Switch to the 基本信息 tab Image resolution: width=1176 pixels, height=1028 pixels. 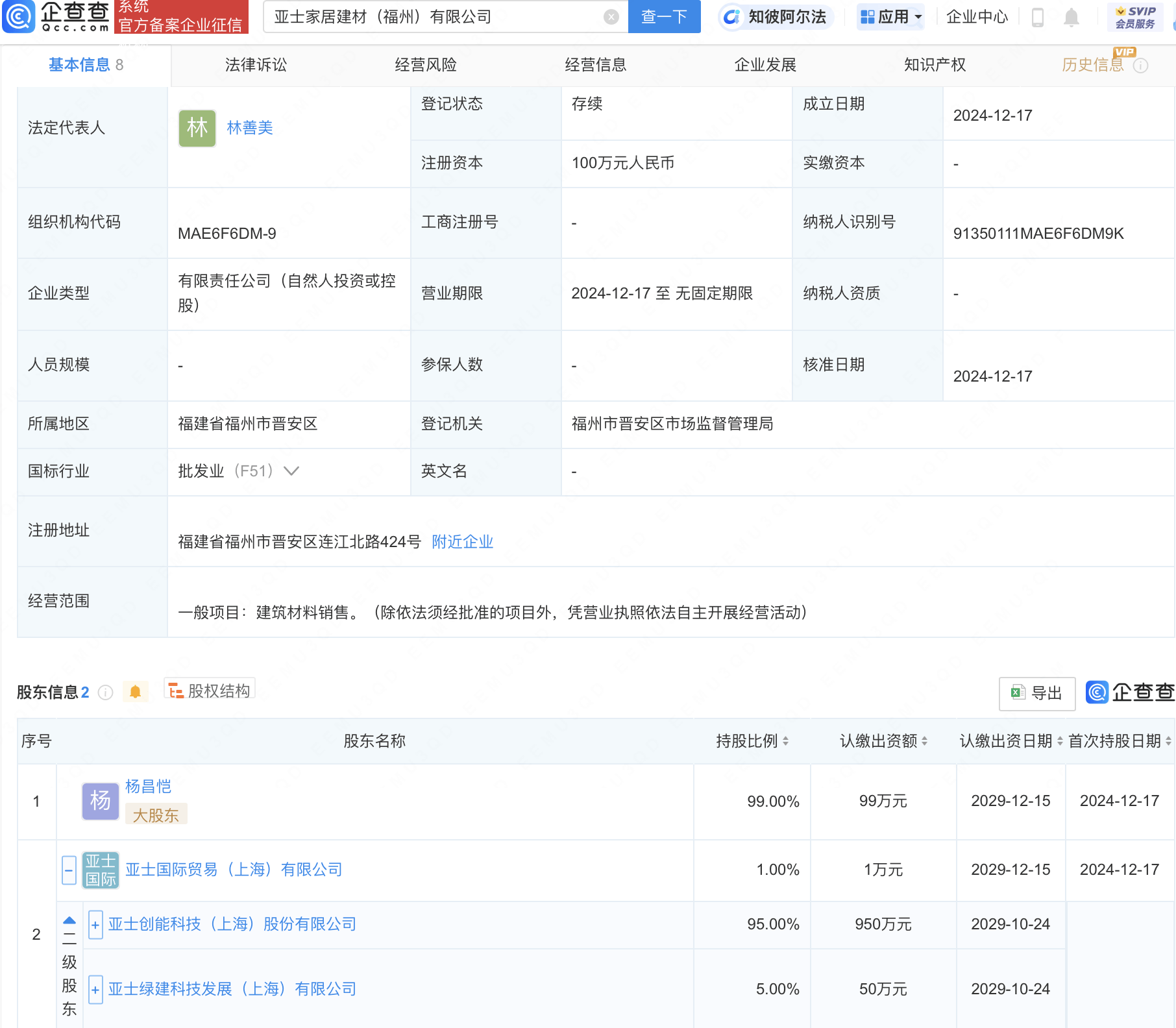pyautogui.click(x=86, y=65)
